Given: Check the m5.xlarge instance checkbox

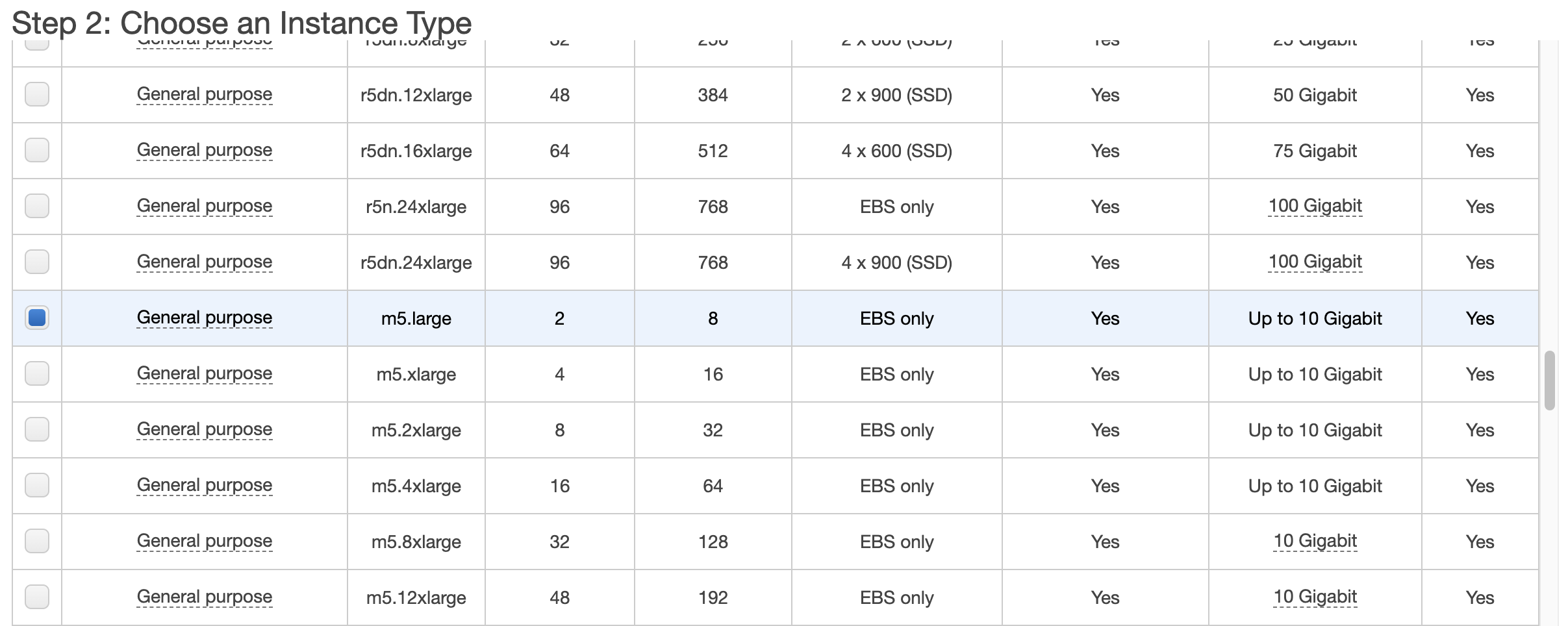Looking at the screenshot, I should pos(37,373).
